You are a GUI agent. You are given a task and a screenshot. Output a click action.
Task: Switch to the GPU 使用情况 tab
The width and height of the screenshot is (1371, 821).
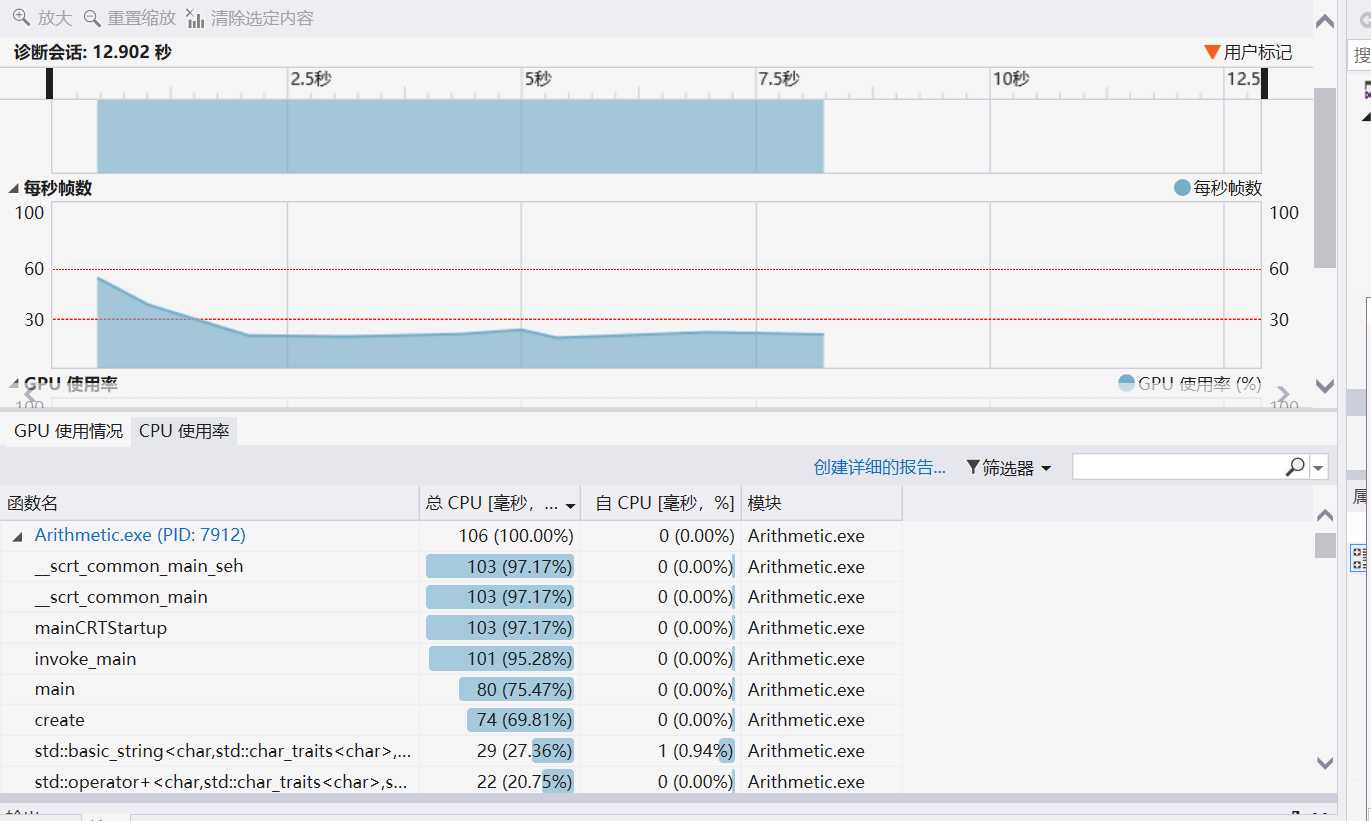click(x=68, y=431)
